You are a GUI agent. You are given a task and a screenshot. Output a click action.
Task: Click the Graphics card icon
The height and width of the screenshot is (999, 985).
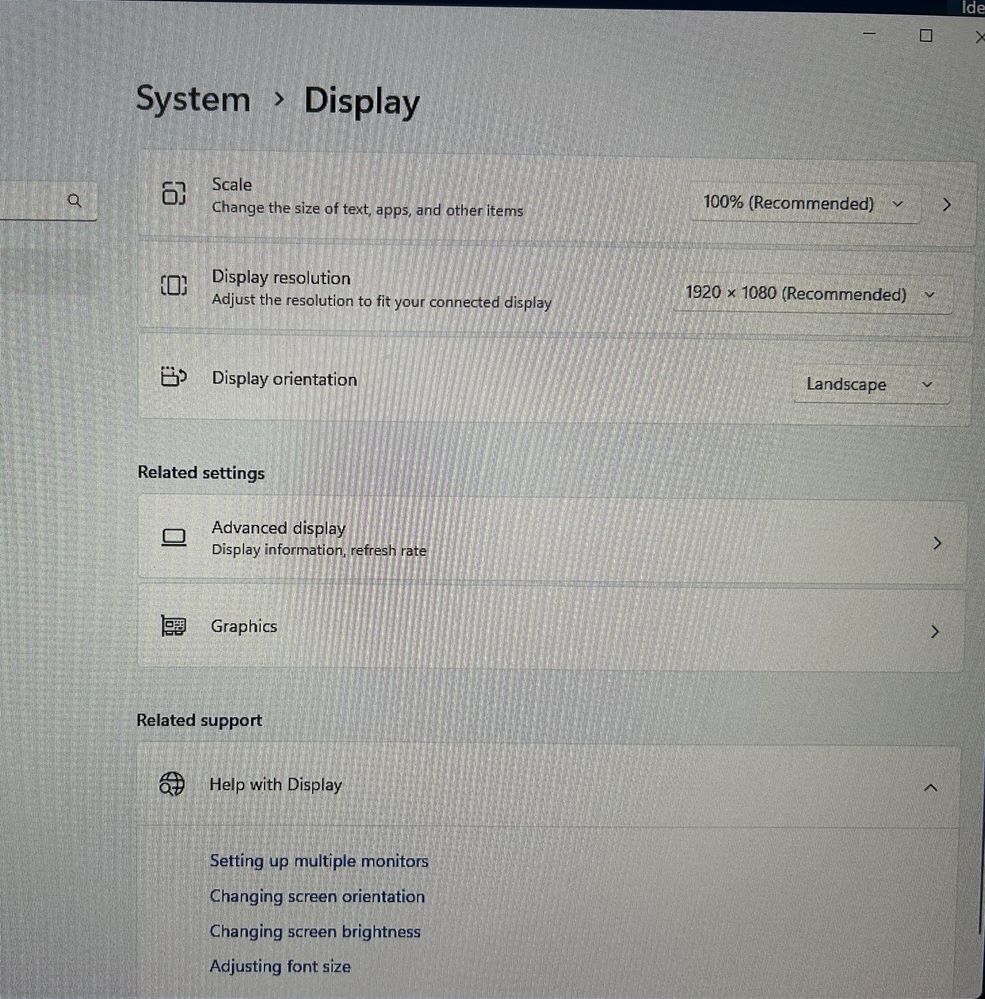174,627
